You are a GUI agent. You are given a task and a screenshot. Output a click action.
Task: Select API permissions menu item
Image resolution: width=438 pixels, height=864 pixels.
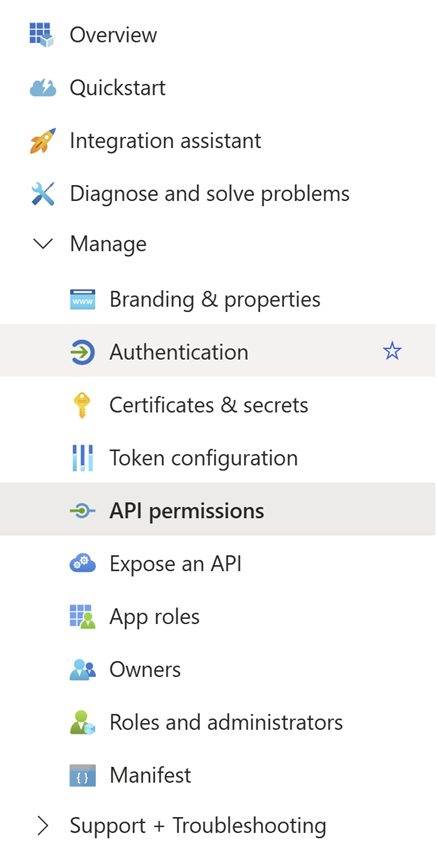point(218,511)
